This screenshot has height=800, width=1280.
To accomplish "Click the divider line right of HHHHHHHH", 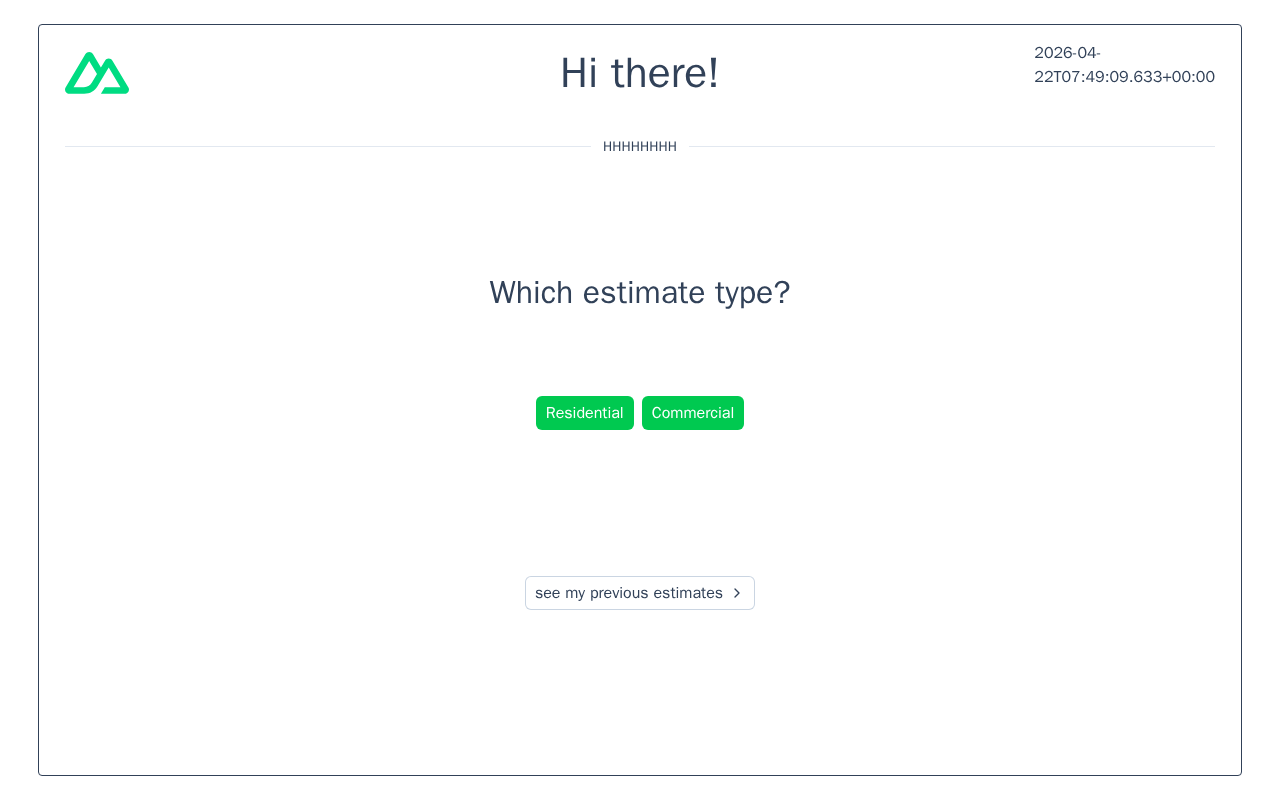I will tap(951, 147).
